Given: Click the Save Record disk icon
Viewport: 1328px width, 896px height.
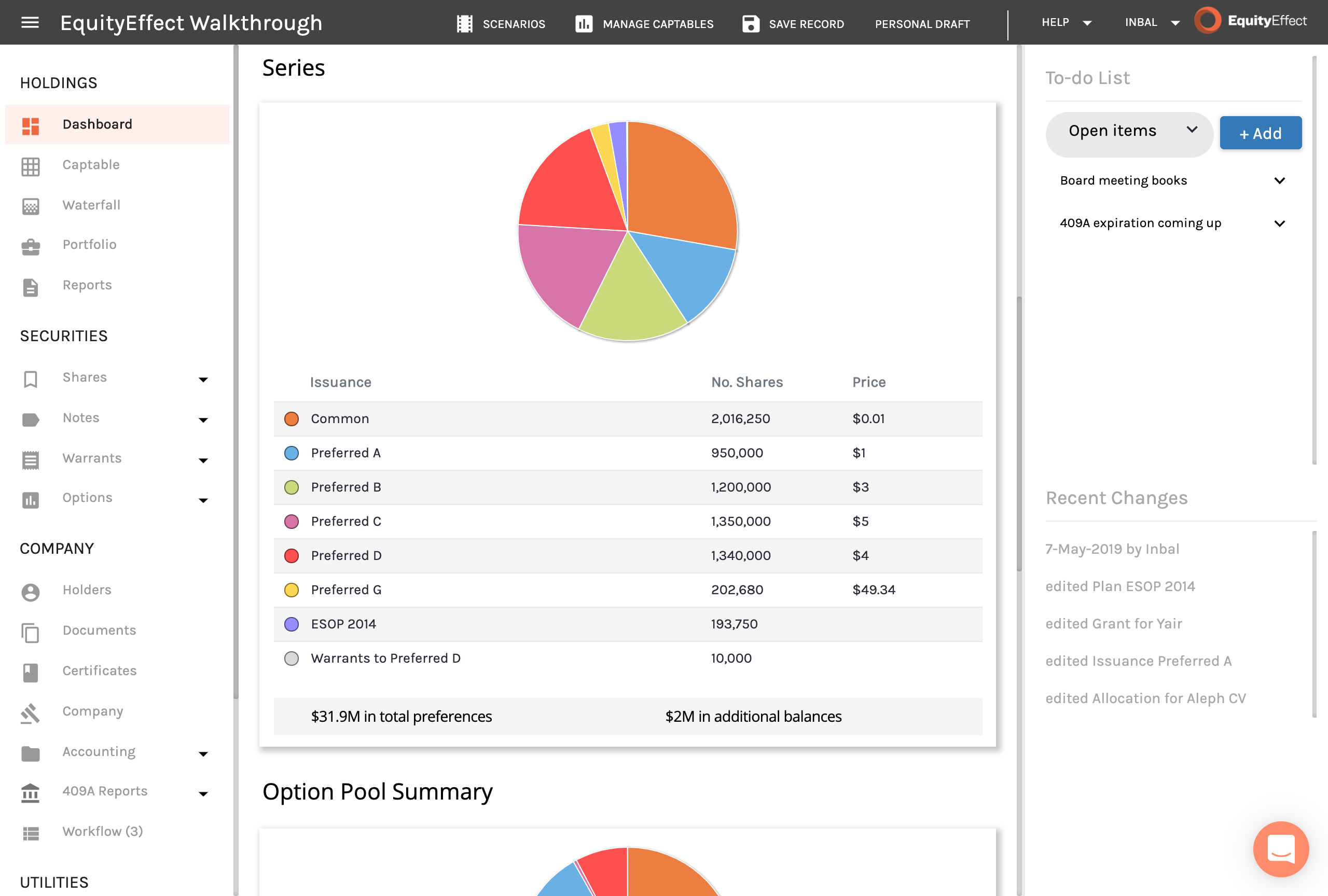Looking at the screenshot, I should (750, 23).
